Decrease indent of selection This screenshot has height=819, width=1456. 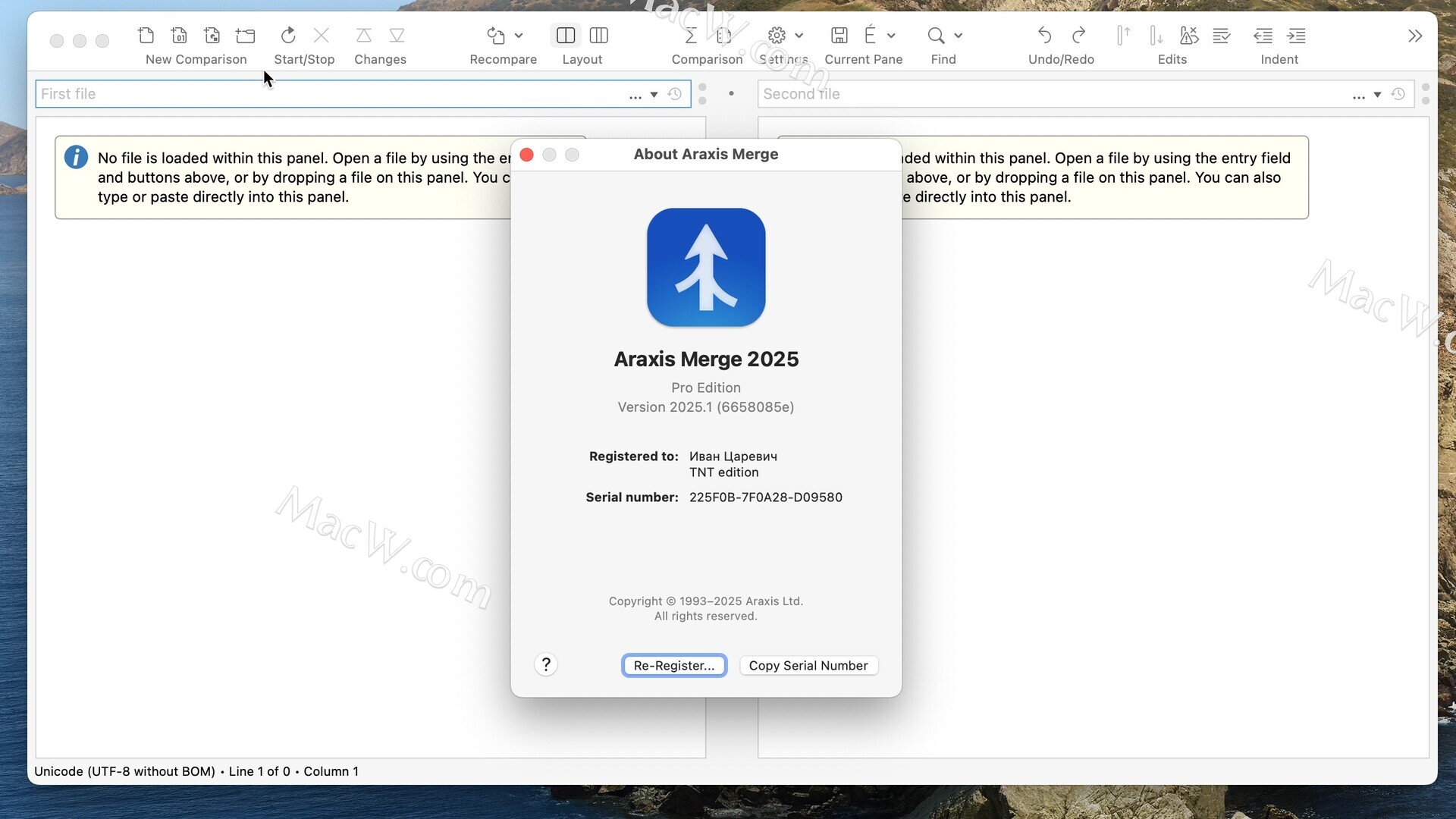point(1263,35)
